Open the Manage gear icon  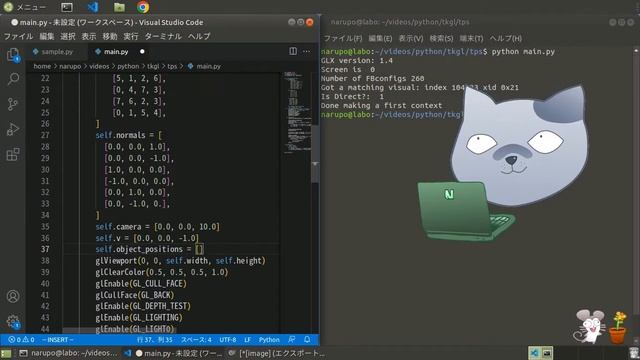(x=13, y=322)
